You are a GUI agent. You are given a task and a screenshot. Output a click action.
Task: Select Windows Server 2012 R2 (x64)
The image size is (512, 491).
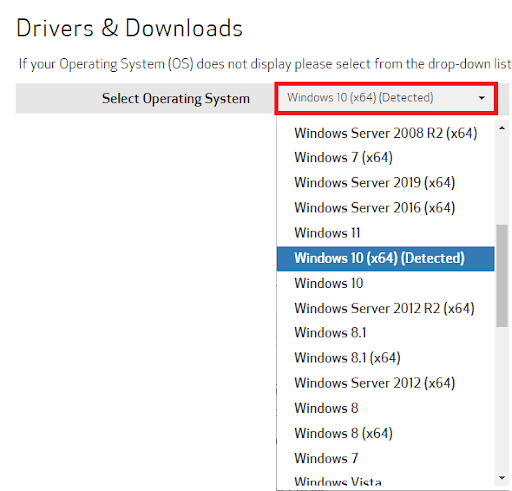click(x=386, y=308)
